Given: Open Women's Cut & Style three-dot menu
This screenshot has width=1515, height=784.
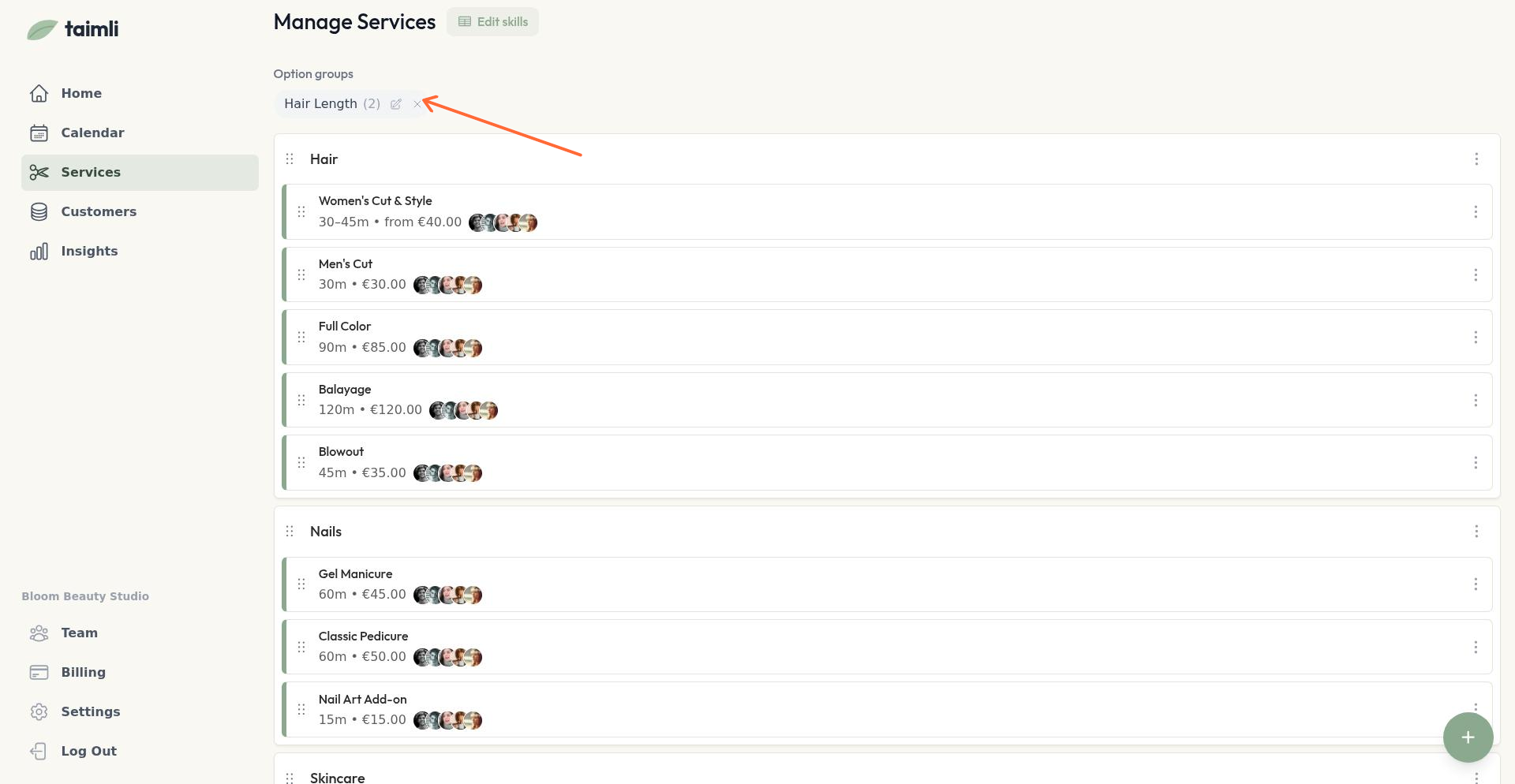Looking at the screenshot, I should tap(1475, 212).
